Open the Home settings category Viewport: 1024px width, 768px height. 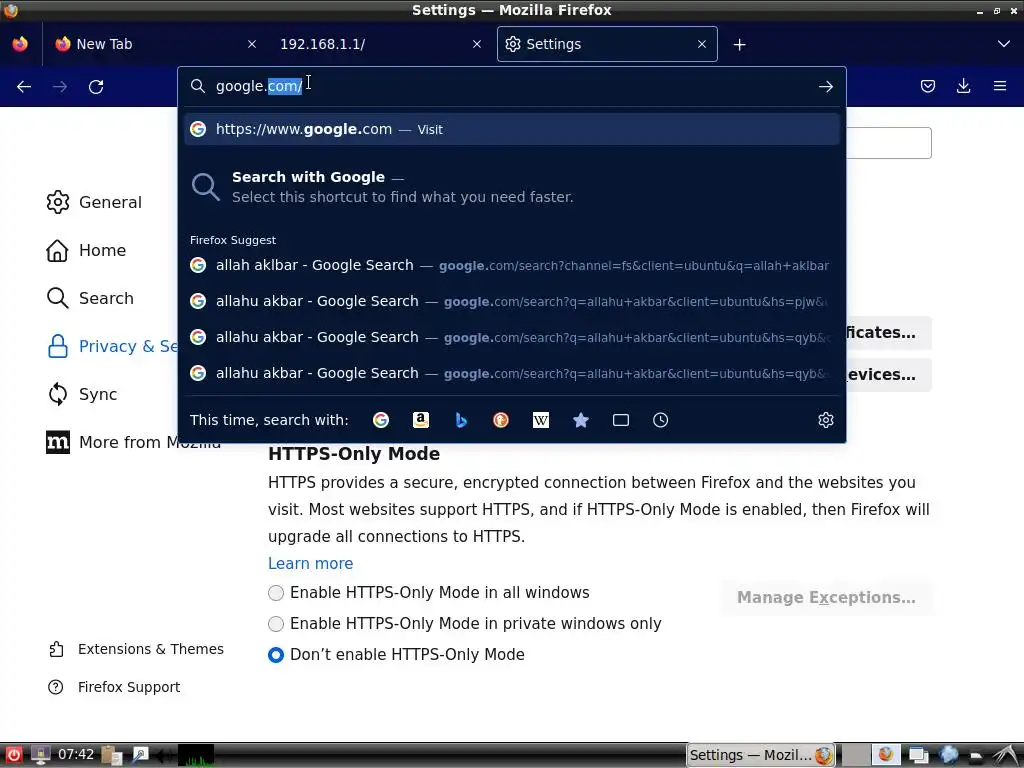pos(86,250)
